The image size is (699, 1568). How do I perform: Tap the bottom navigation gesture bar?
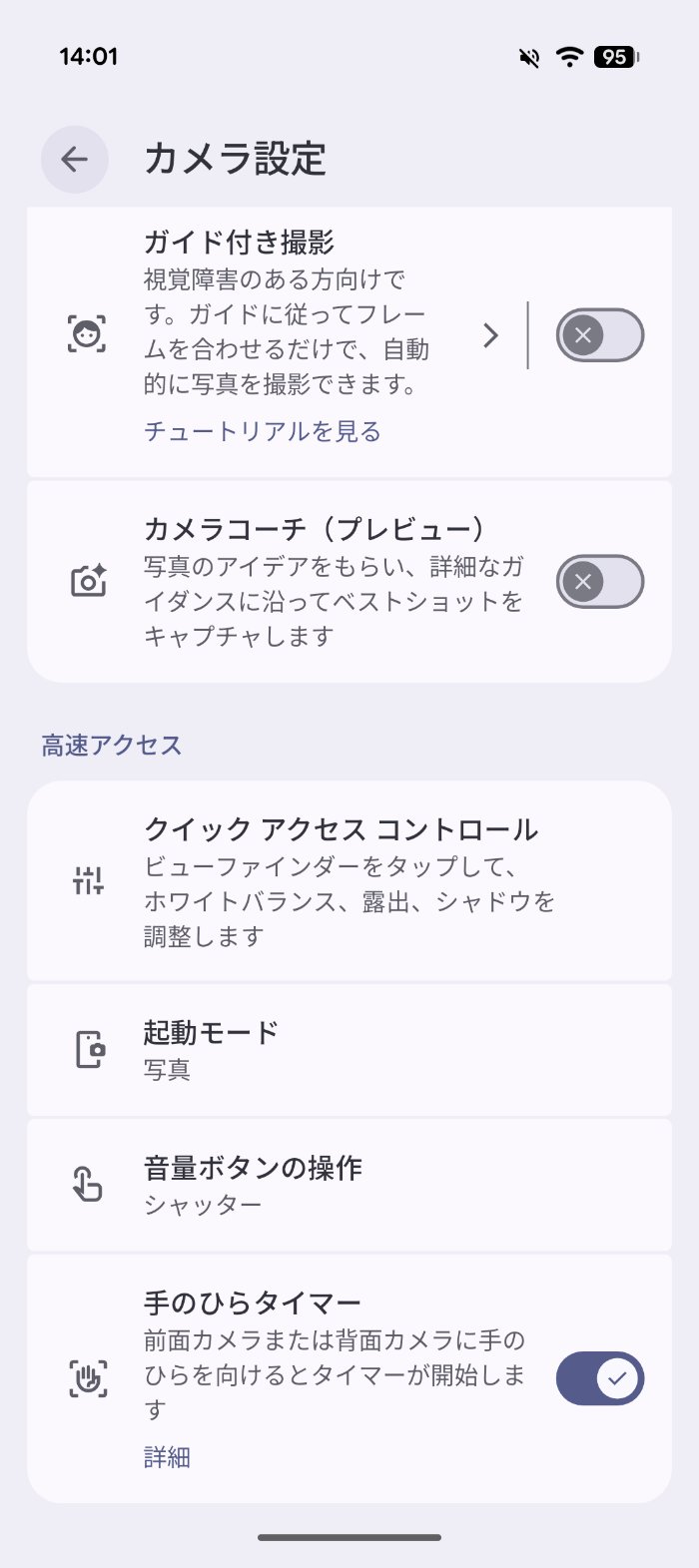pos(349,1537)
